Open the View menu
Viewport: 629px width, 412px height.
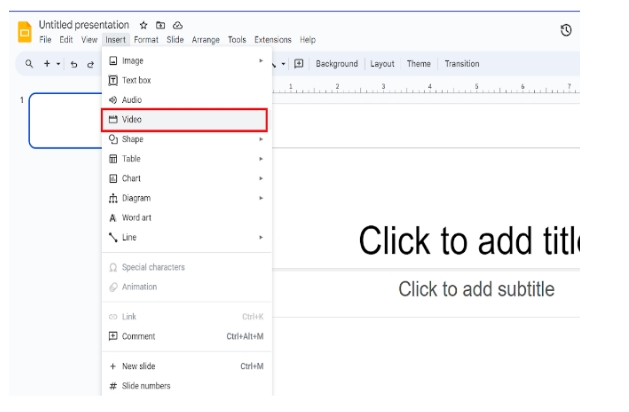click(89, 40)
